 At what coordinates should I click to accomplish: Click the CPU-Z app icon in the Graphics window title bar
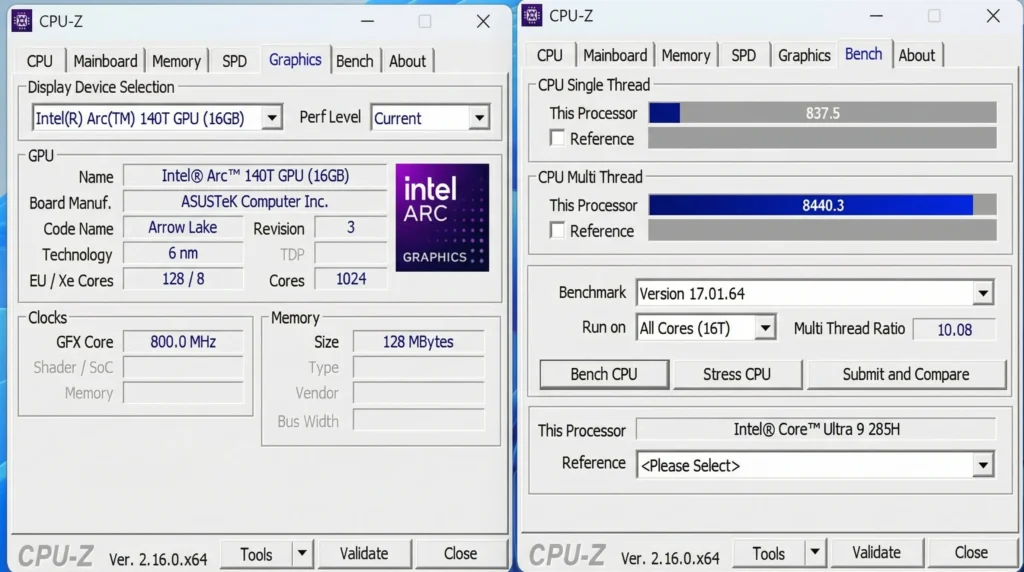coord(21,21)
